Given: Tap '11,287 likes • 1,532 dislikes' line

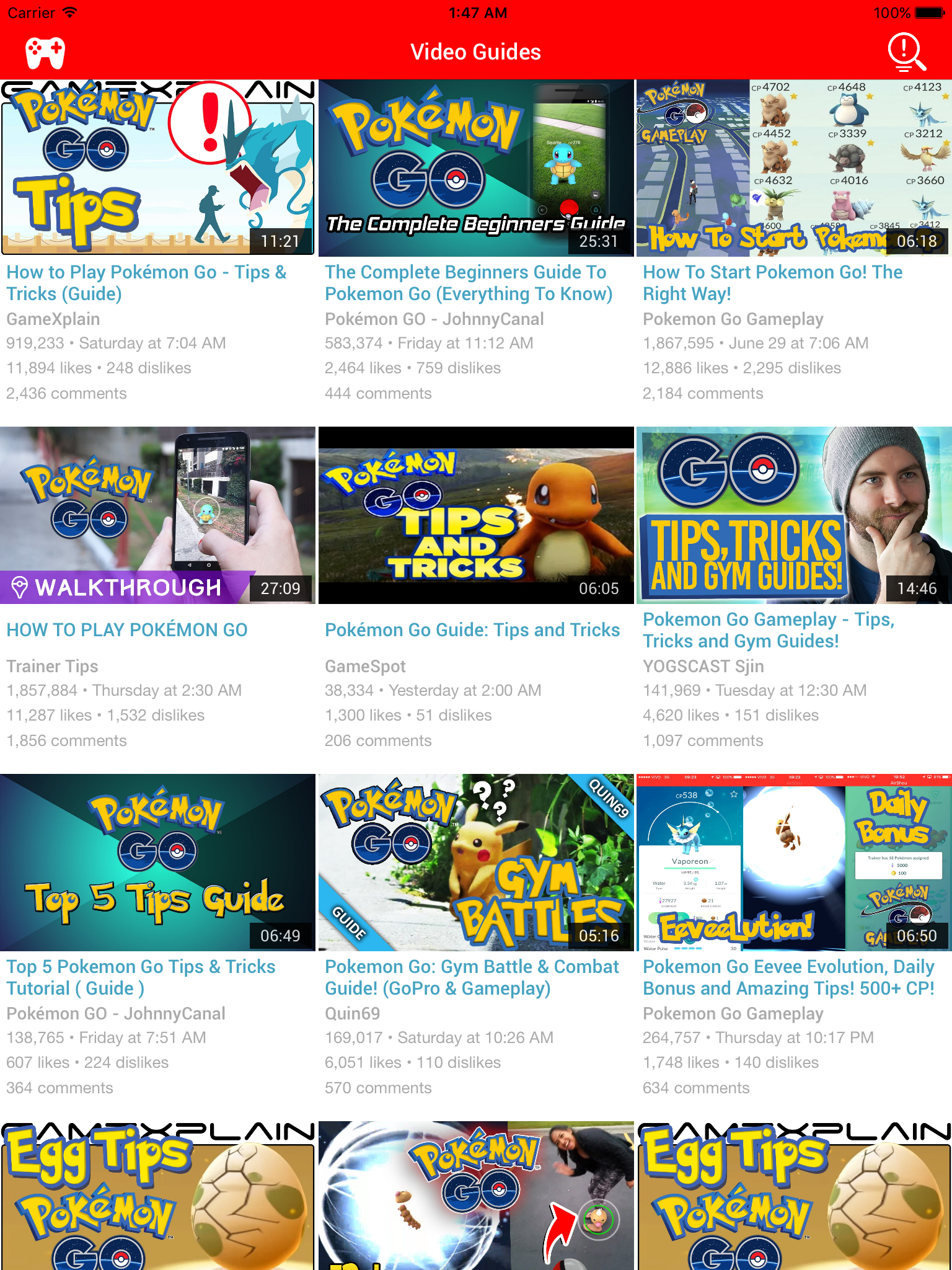Looking at the screenshot, I should tap(105, 716).
